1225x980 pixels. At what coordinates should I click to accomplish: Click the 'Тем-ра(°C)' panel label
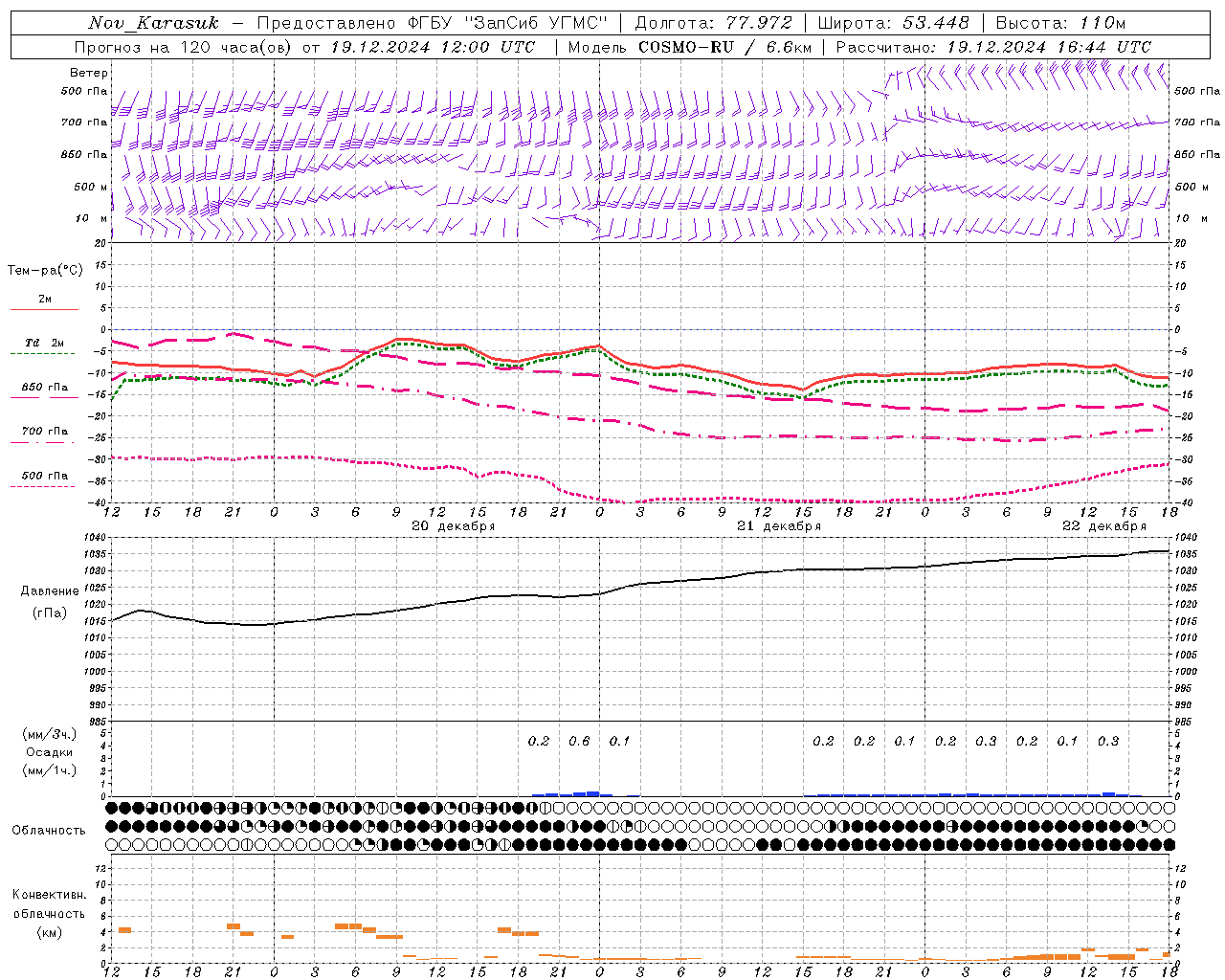45,271
